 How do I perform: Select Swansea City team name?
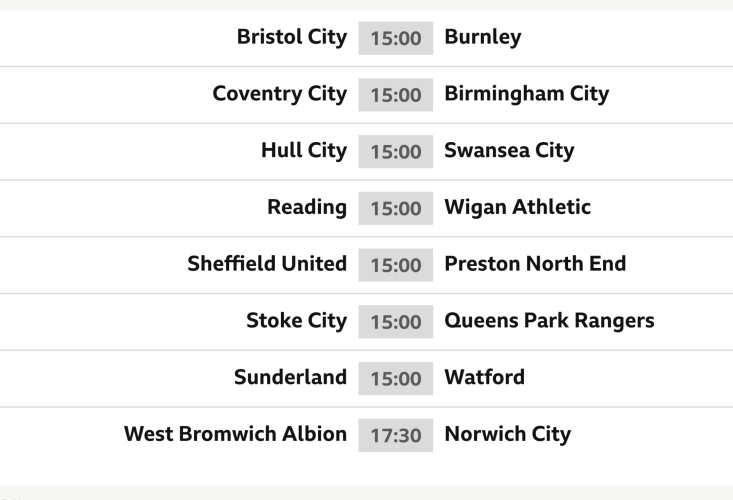click(509, 151)
